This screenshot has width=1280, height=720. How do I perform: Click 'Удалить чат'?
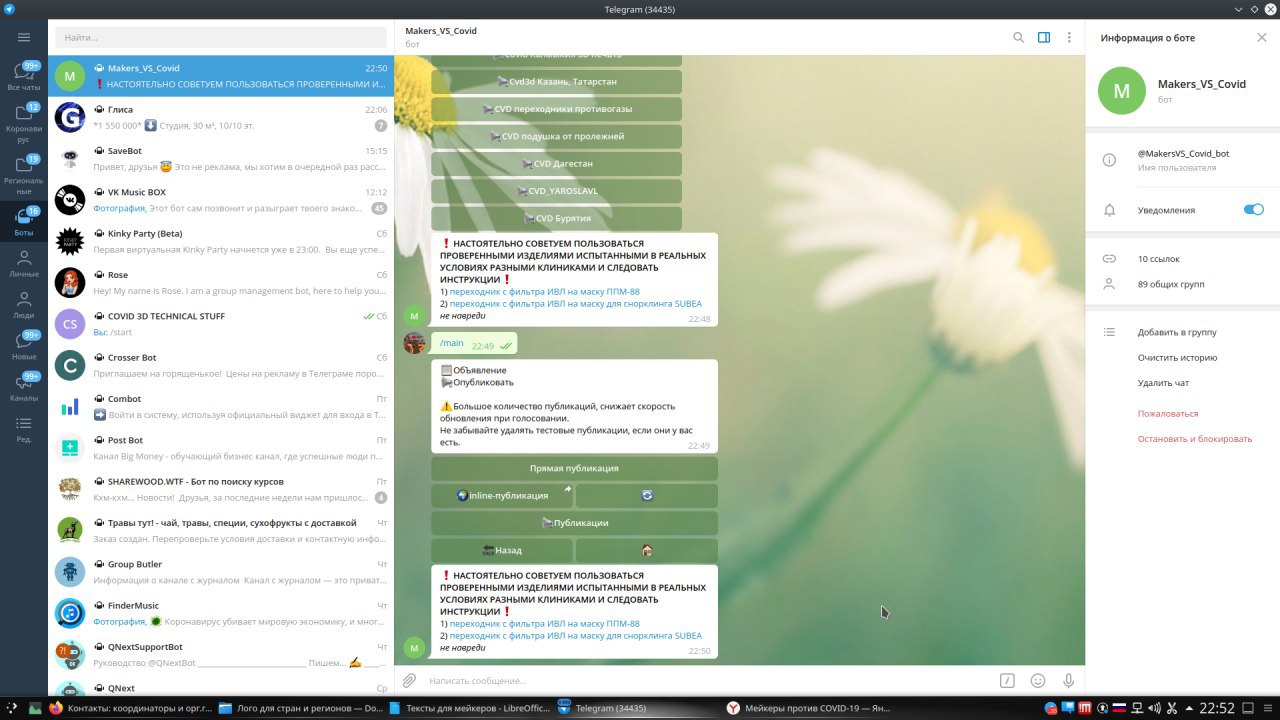[x=1163, y=383]
